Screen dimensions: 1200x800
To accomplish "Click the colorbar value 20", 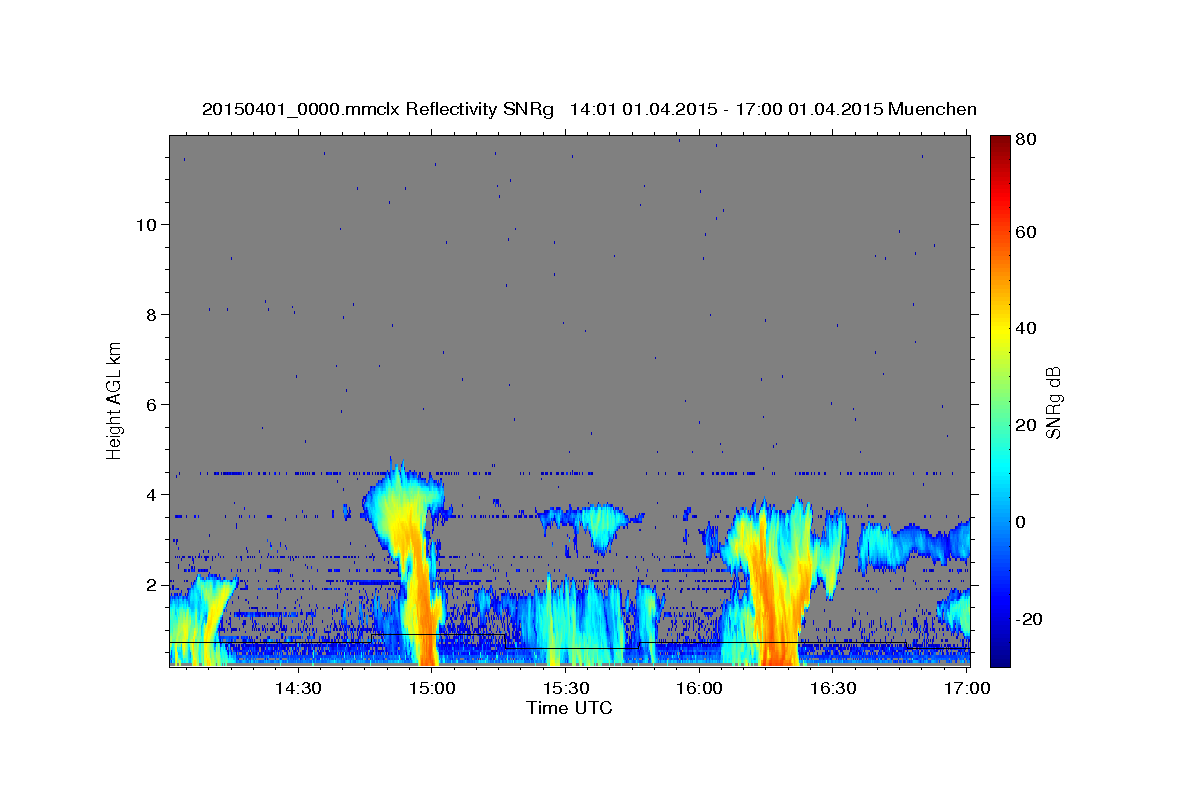I will pyautogui.click(x=1025, y=425).
